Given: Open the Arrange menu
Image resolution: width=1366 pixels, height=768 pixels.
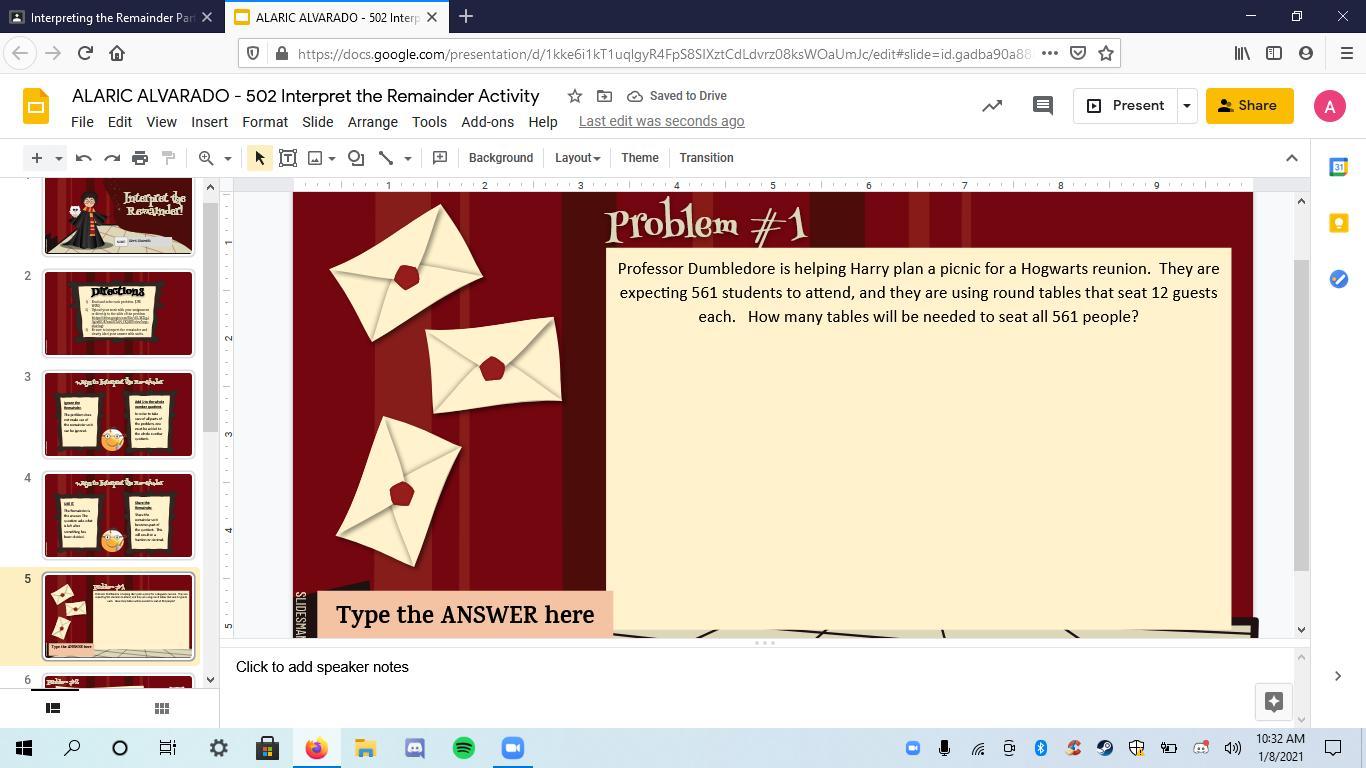Looking at the screenshot, I should click(373, 122).
